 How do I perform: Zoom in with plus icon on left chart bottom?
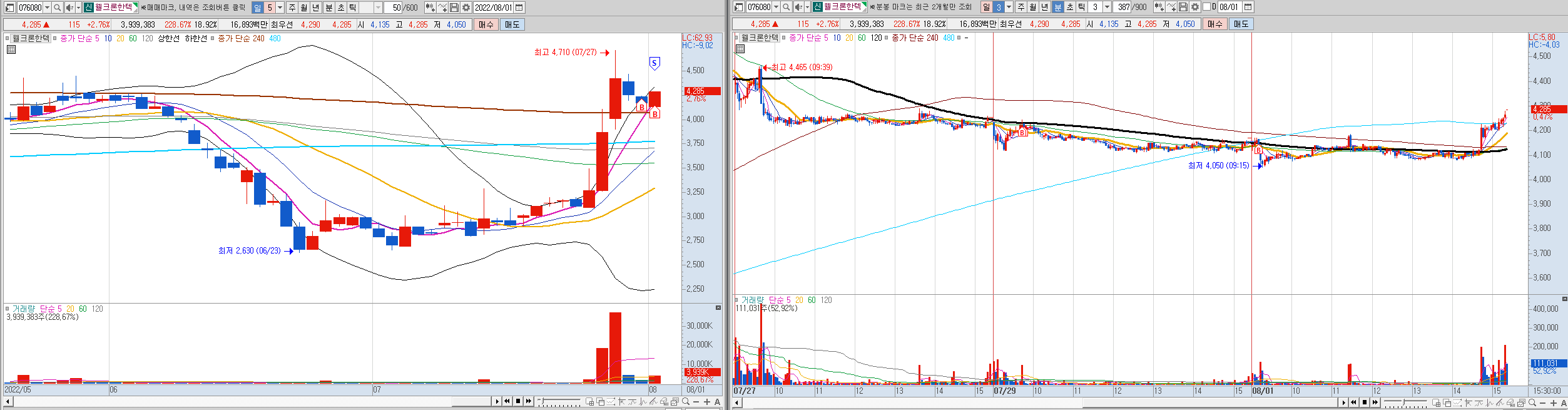[706, 402]
